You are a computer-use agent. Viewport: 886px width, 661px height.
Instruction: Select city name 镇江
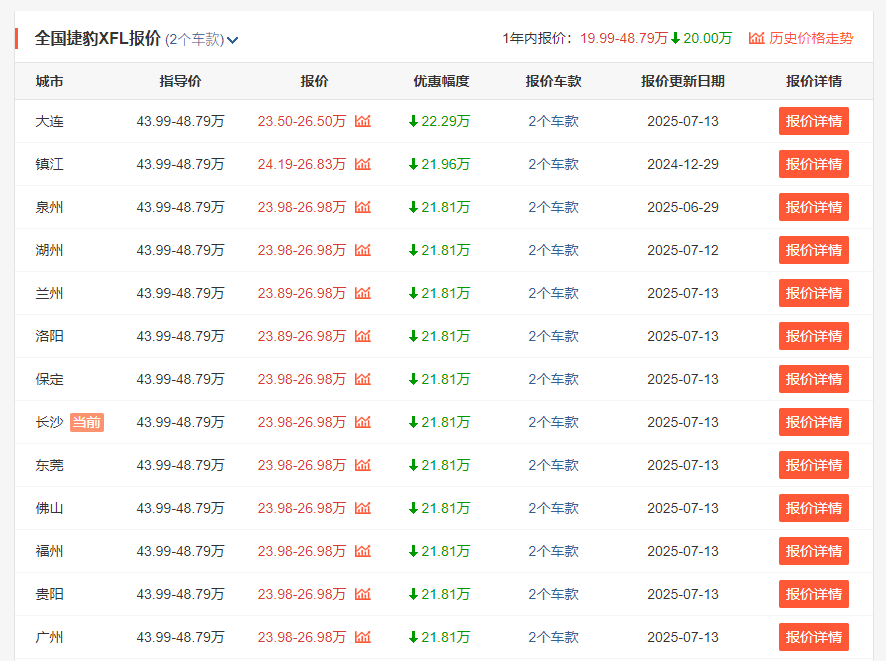pyautogui.click(x=49, y=164)
